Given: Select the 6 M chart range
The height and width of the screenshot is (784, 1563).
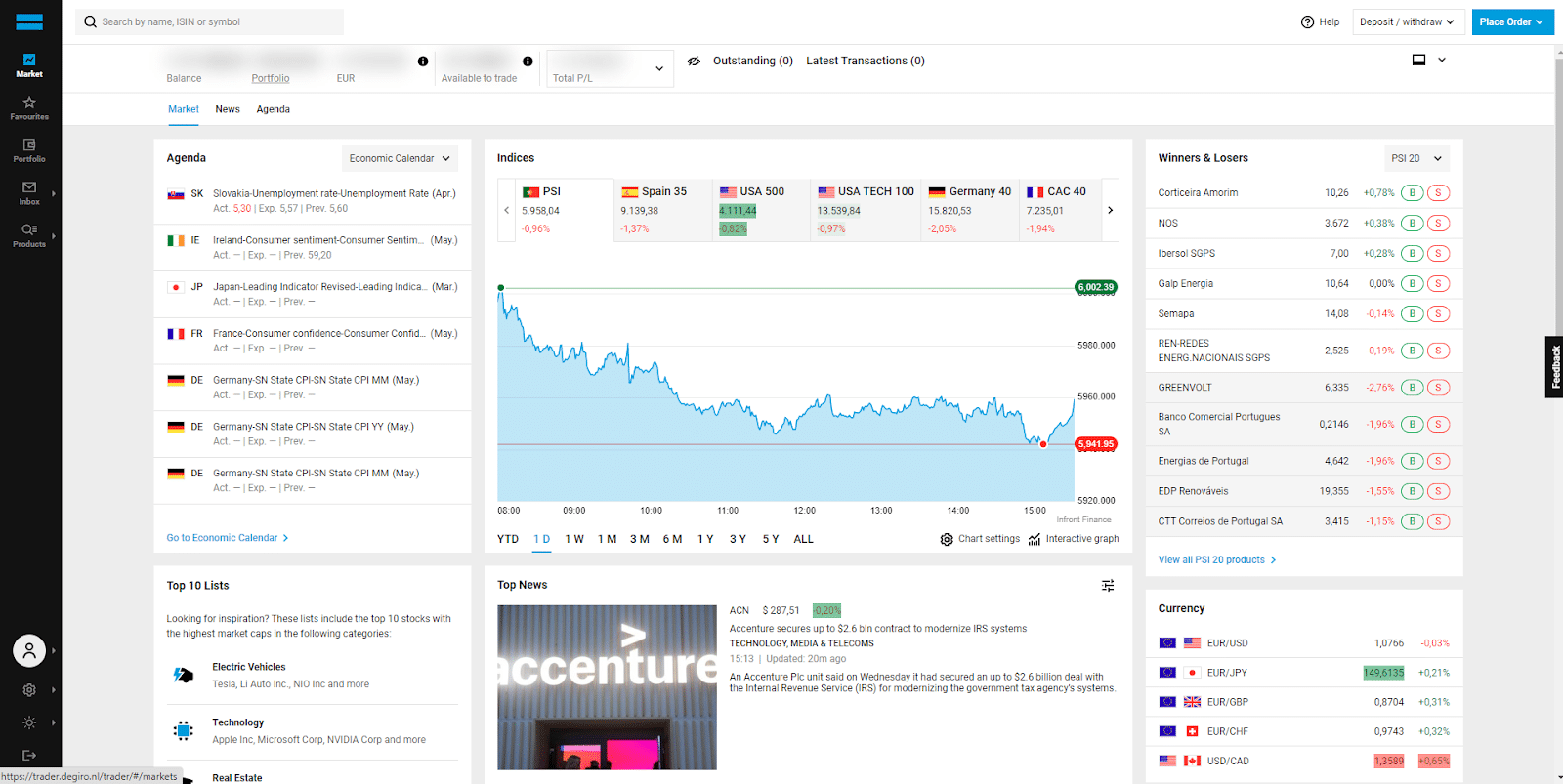Looking at the screenshot, I should pyautogui.click(x=672, y=539).
